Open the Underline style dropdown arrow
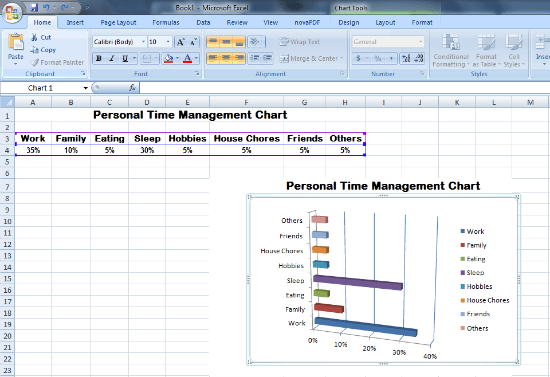This screenshot has width=550, height=377. (134, 58)
